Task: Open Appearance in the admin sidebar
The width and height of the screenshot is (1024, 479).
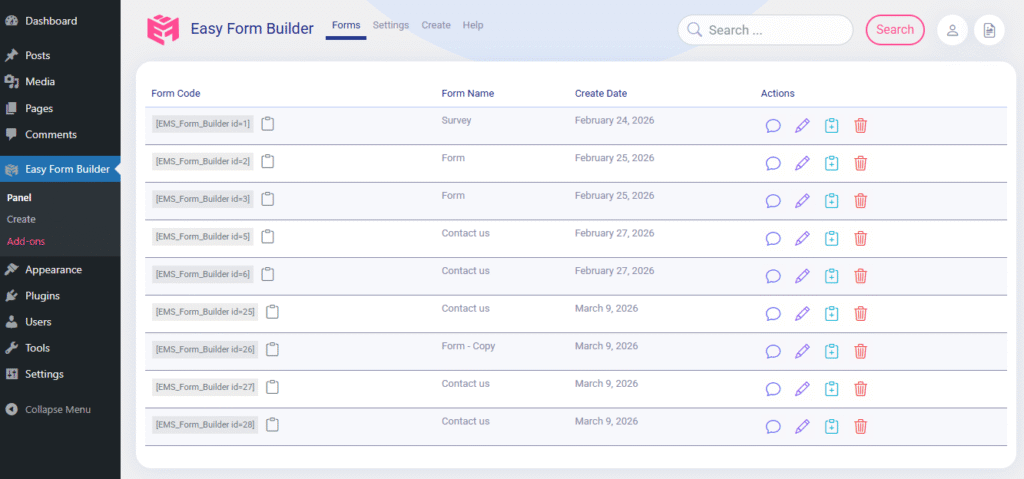Action: 53,270
